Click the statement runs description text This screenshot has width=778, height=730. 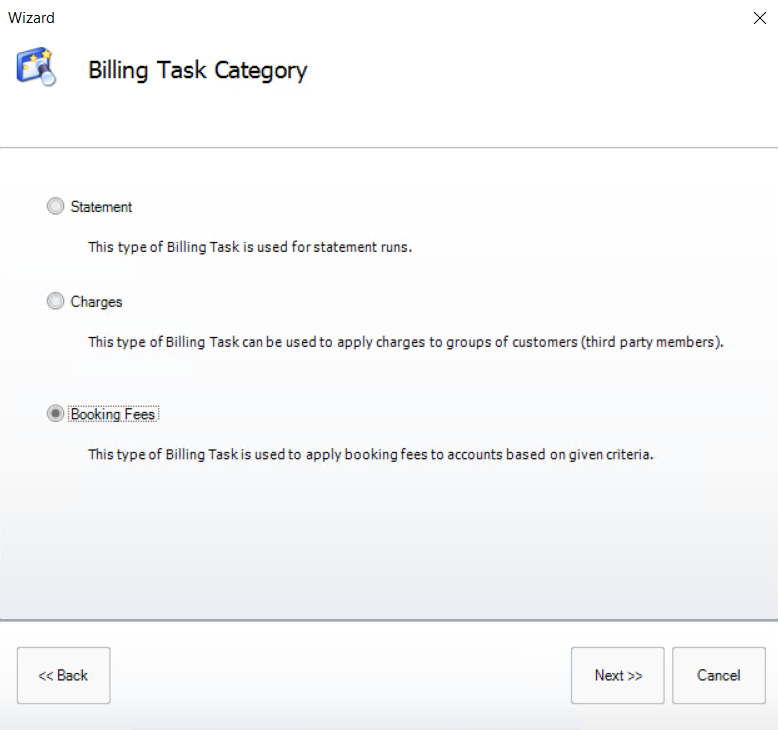250,247
